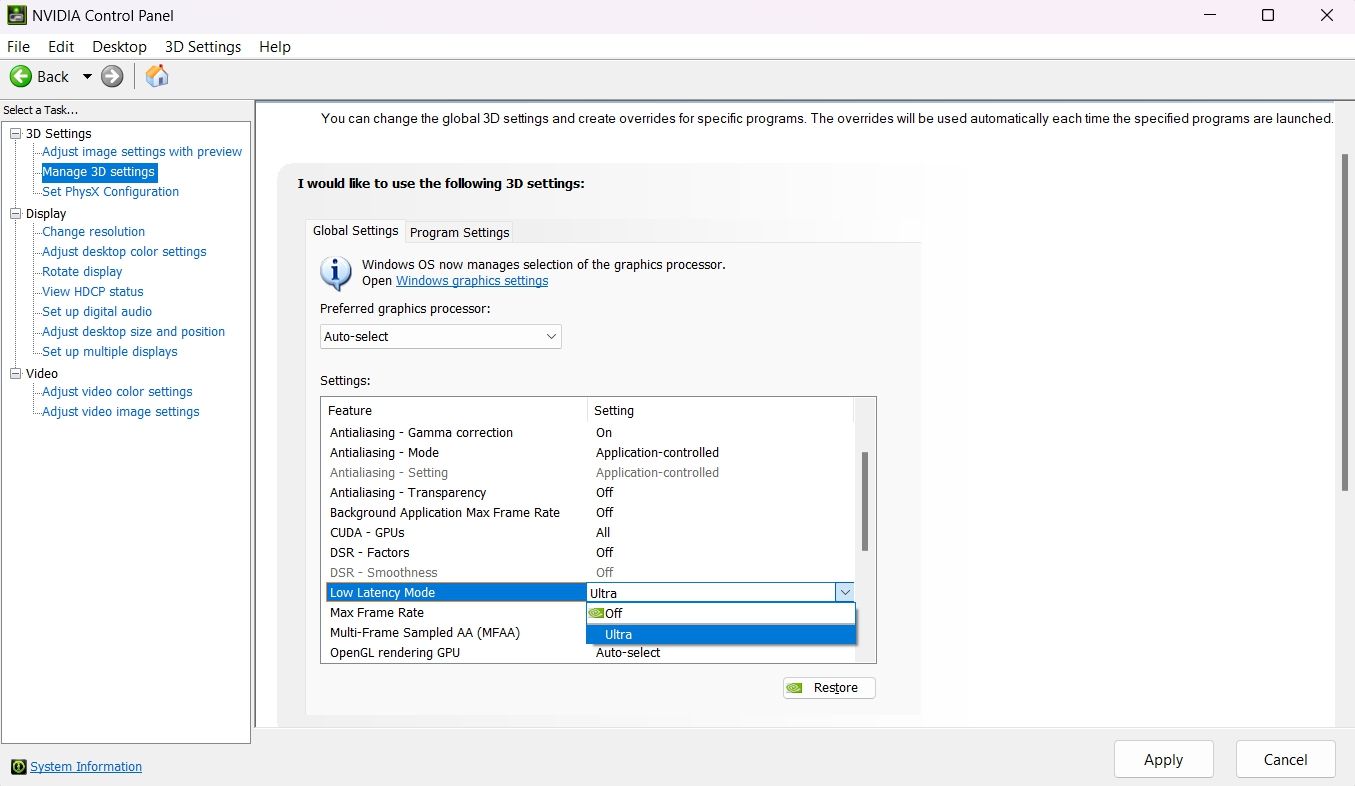Viewport: 1355px width, 786px height.
Task: Click the Display tree label
Action: (46, 214)
